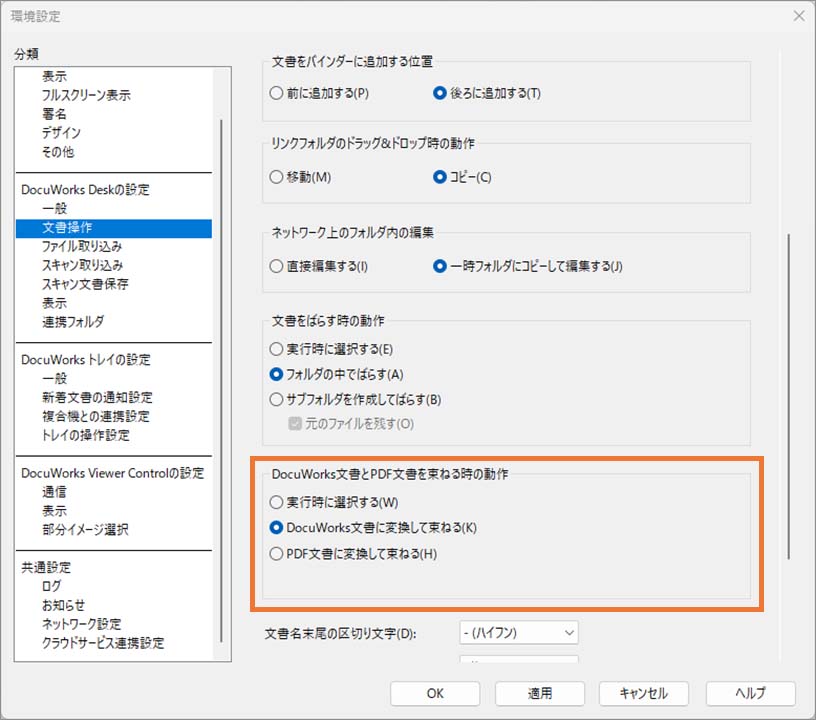Select DocuWorks トレイの設定 heading
Image resolution: width=816 pixels, height=720 pixels.
click(x=86, y=359)
